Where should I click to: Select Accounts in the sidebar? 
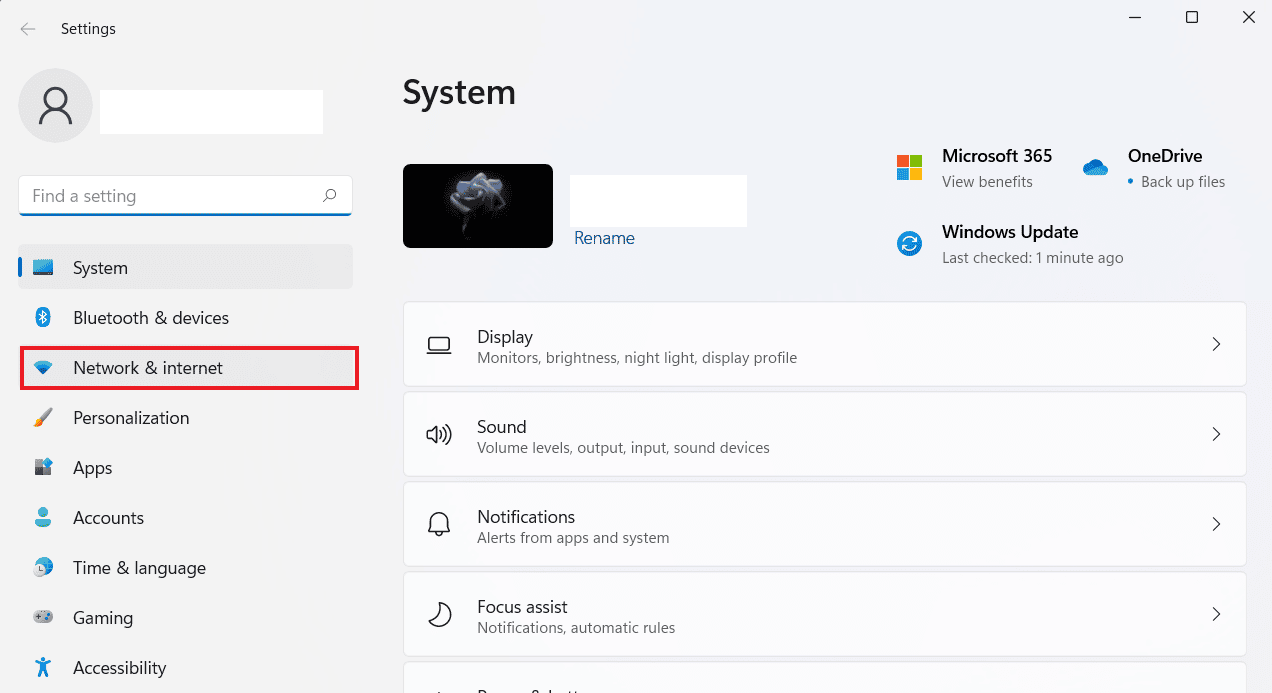point(186,517)
